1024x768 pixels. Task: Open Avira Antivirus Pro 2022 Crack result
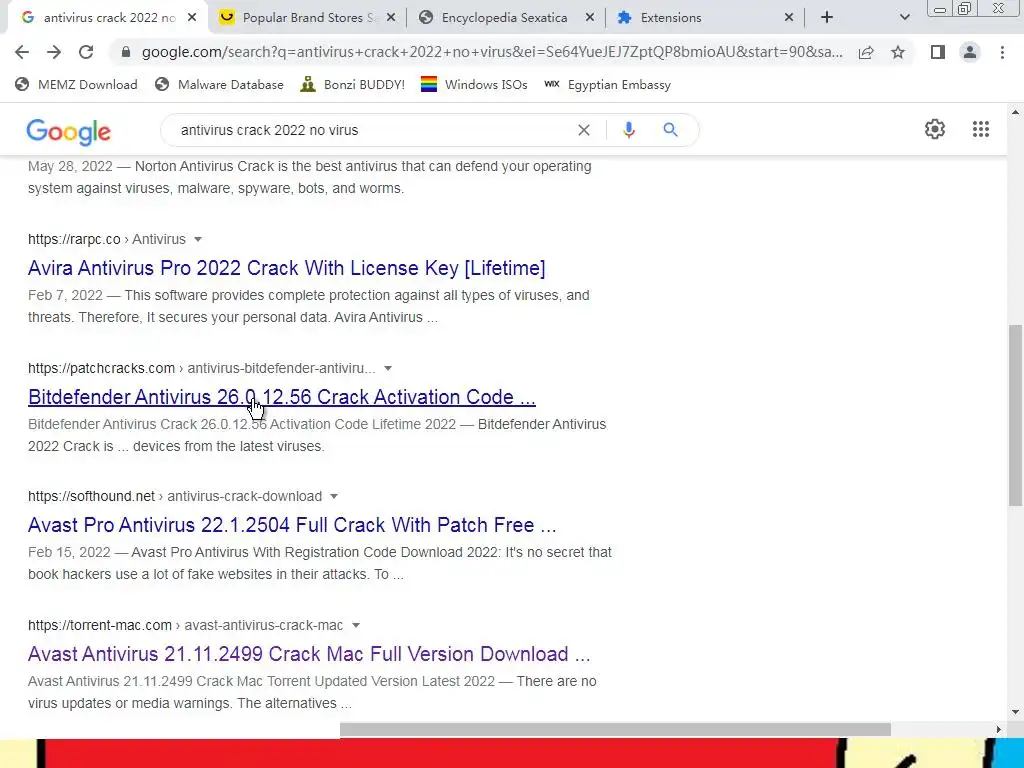coord(287,268)
